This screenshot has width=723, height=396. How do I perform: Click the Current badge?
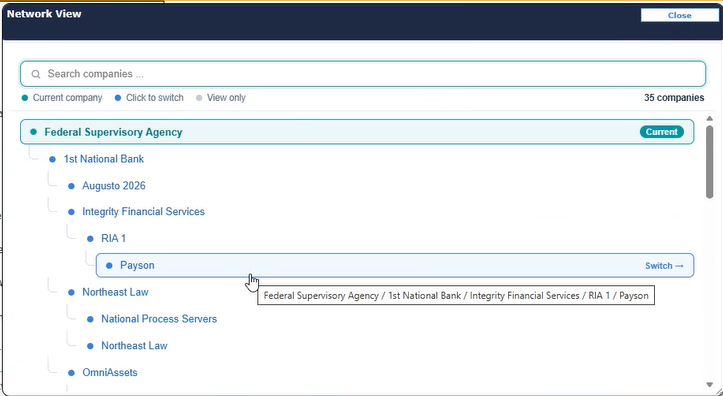point(662,132)
